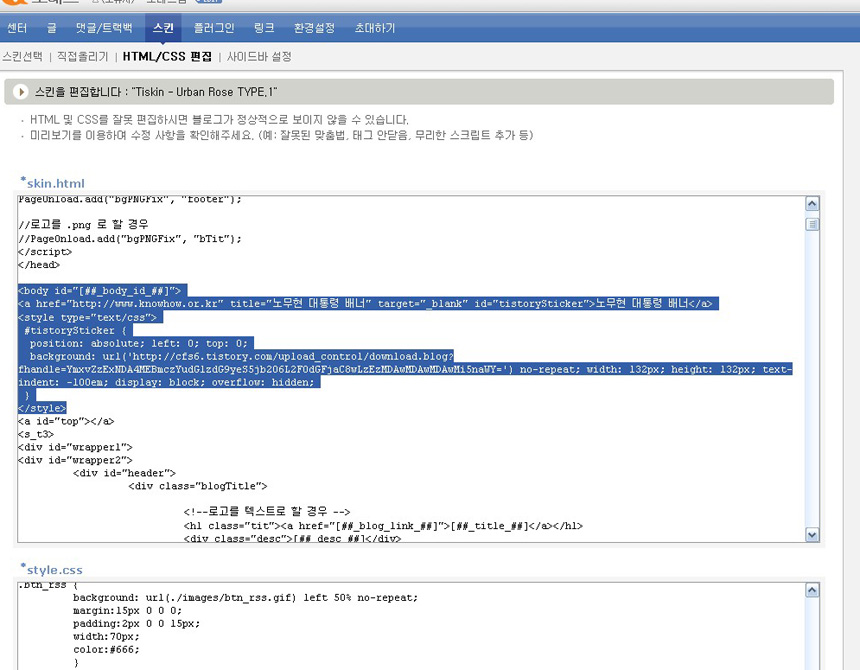Click the *style.css label

click(52, 569)
